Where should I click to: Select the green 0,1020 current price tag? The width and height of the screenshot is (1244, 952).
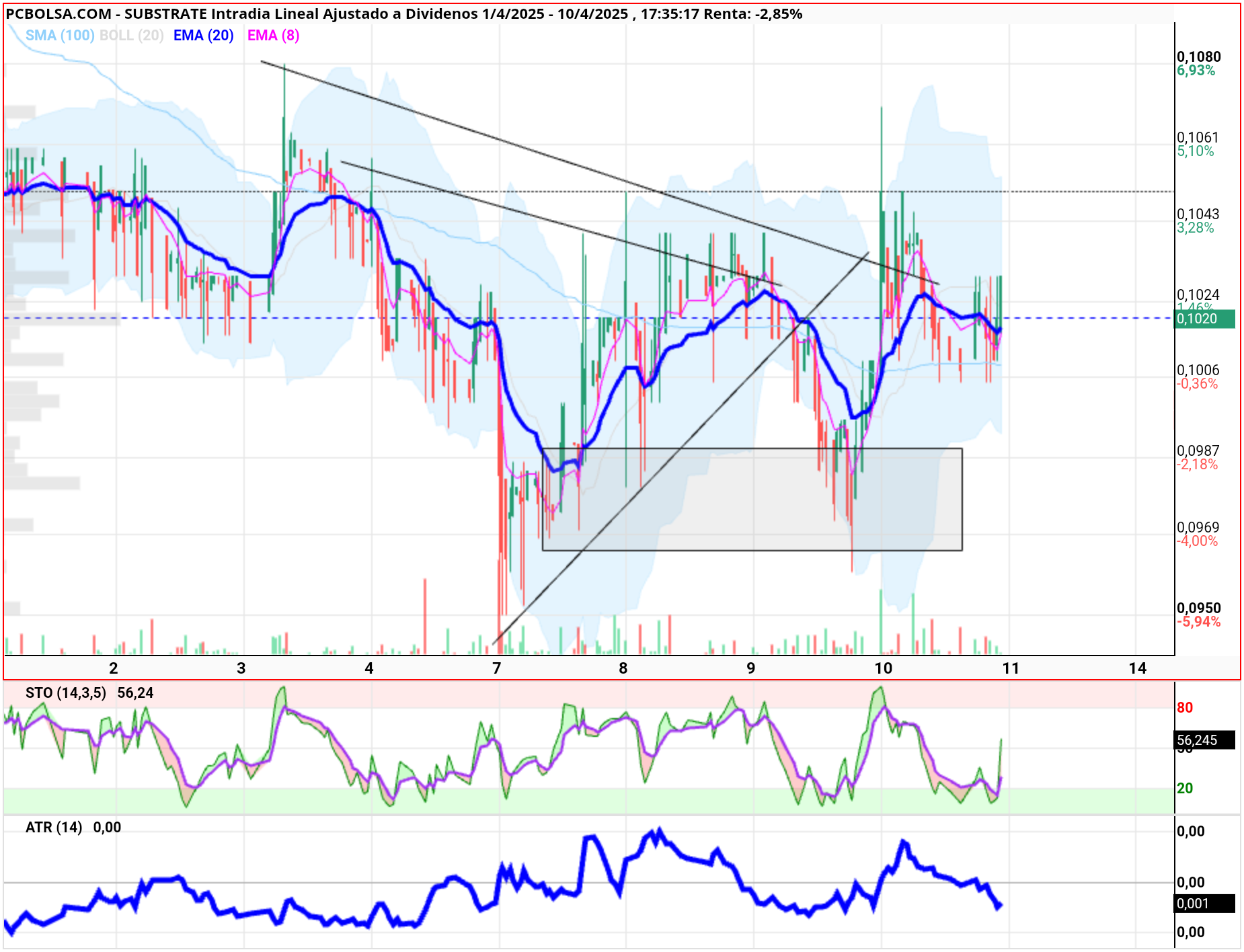1204,319
